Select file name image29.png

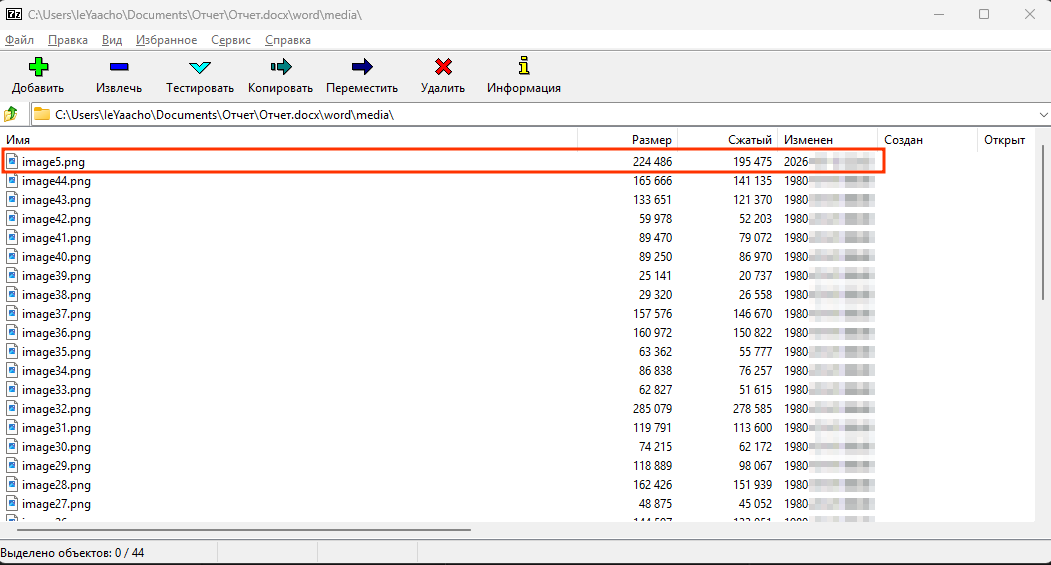click(56, 466)
